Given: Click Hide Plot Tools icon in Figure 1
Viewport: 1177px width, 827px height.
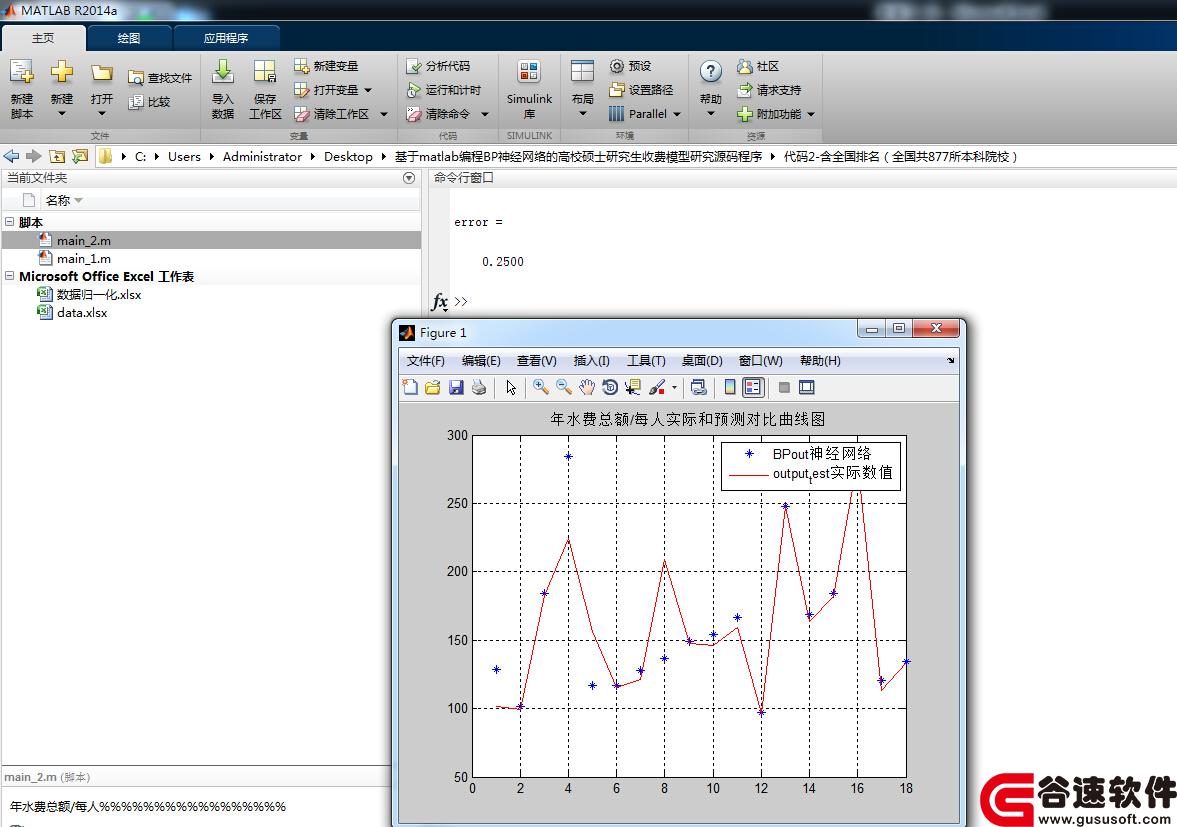Looking at the screenshot, I should tap(784, 387).
